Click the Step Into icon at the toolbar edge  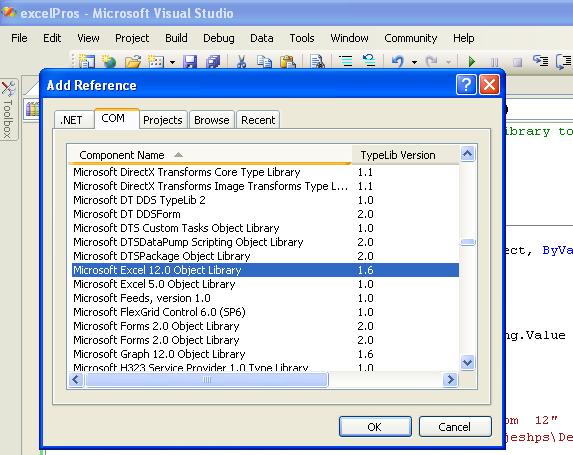pos(564,61)
